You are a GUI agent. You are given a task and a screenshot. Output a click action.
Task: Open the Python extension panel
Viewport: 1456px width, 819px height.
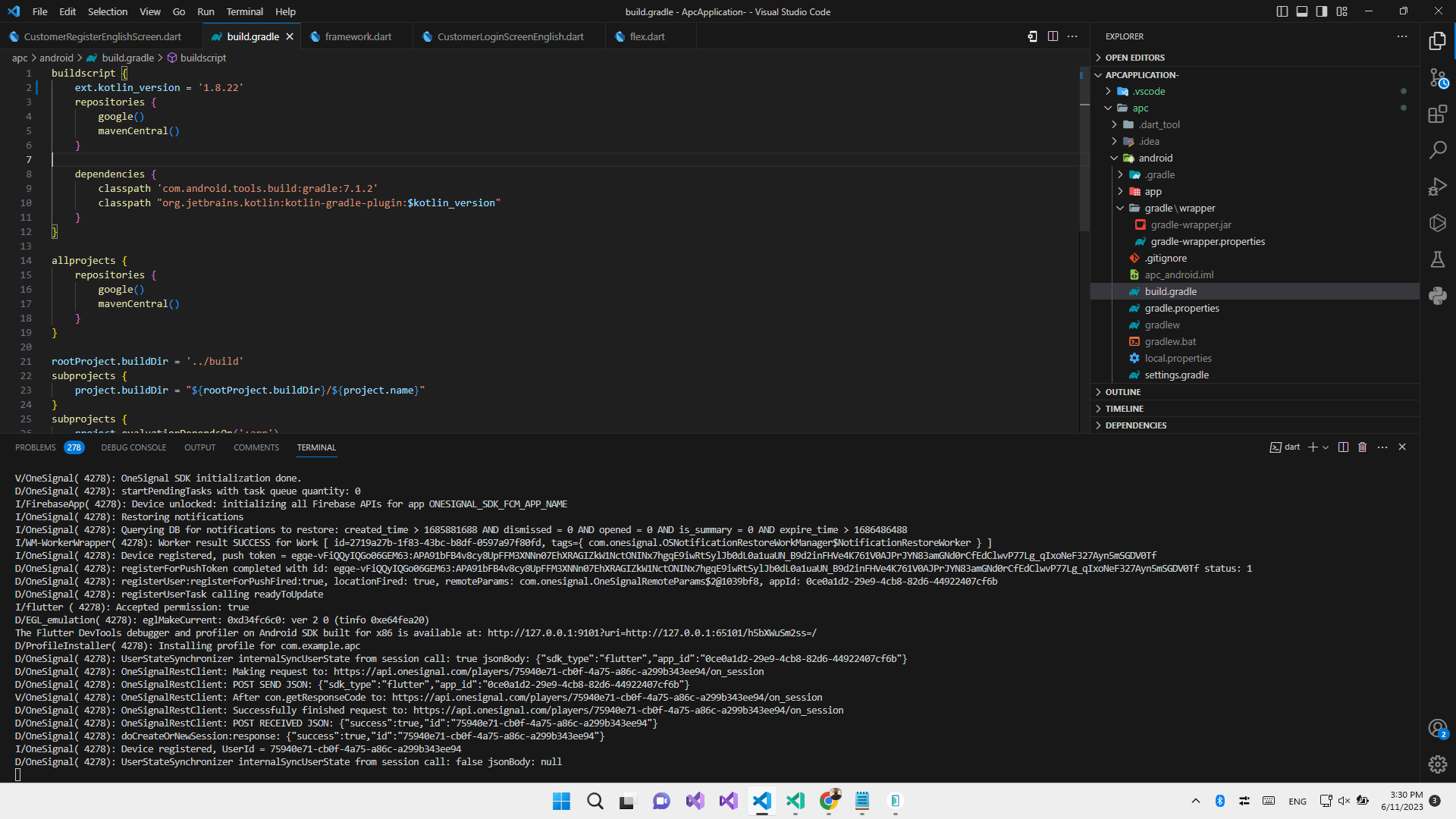[x=1438, y=296]
